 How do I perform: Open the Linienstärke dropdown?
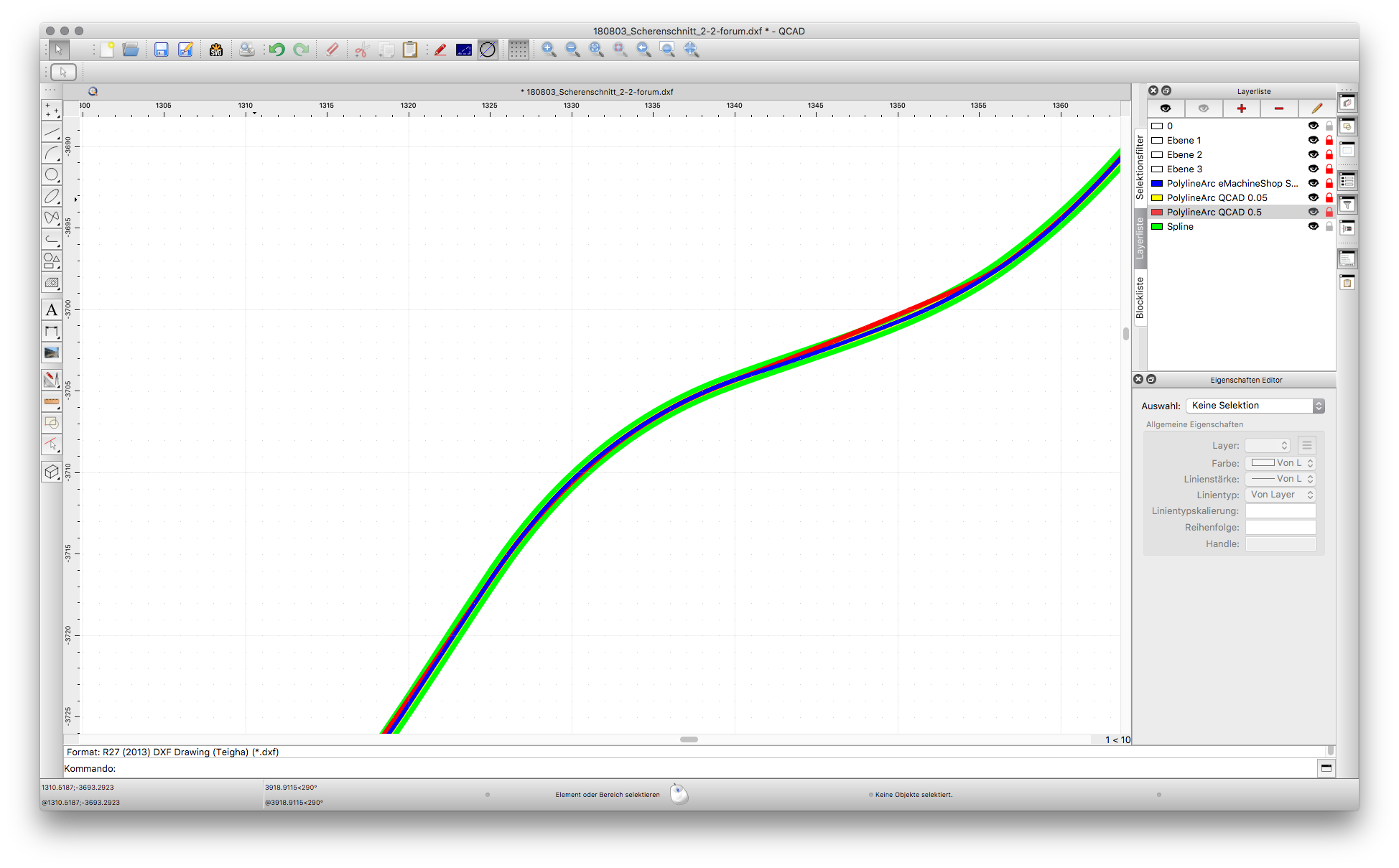coord(1281,479)
